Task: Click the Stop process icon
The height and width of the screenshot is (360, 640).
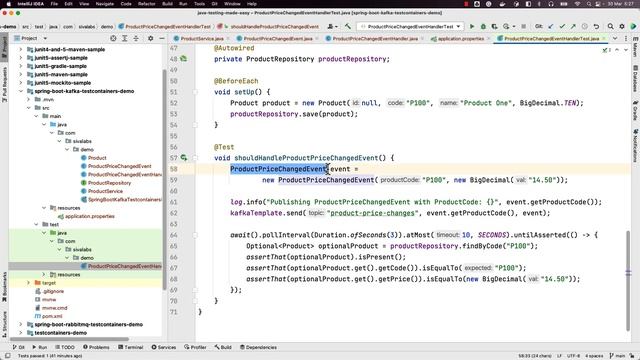Action: point(524,27)
